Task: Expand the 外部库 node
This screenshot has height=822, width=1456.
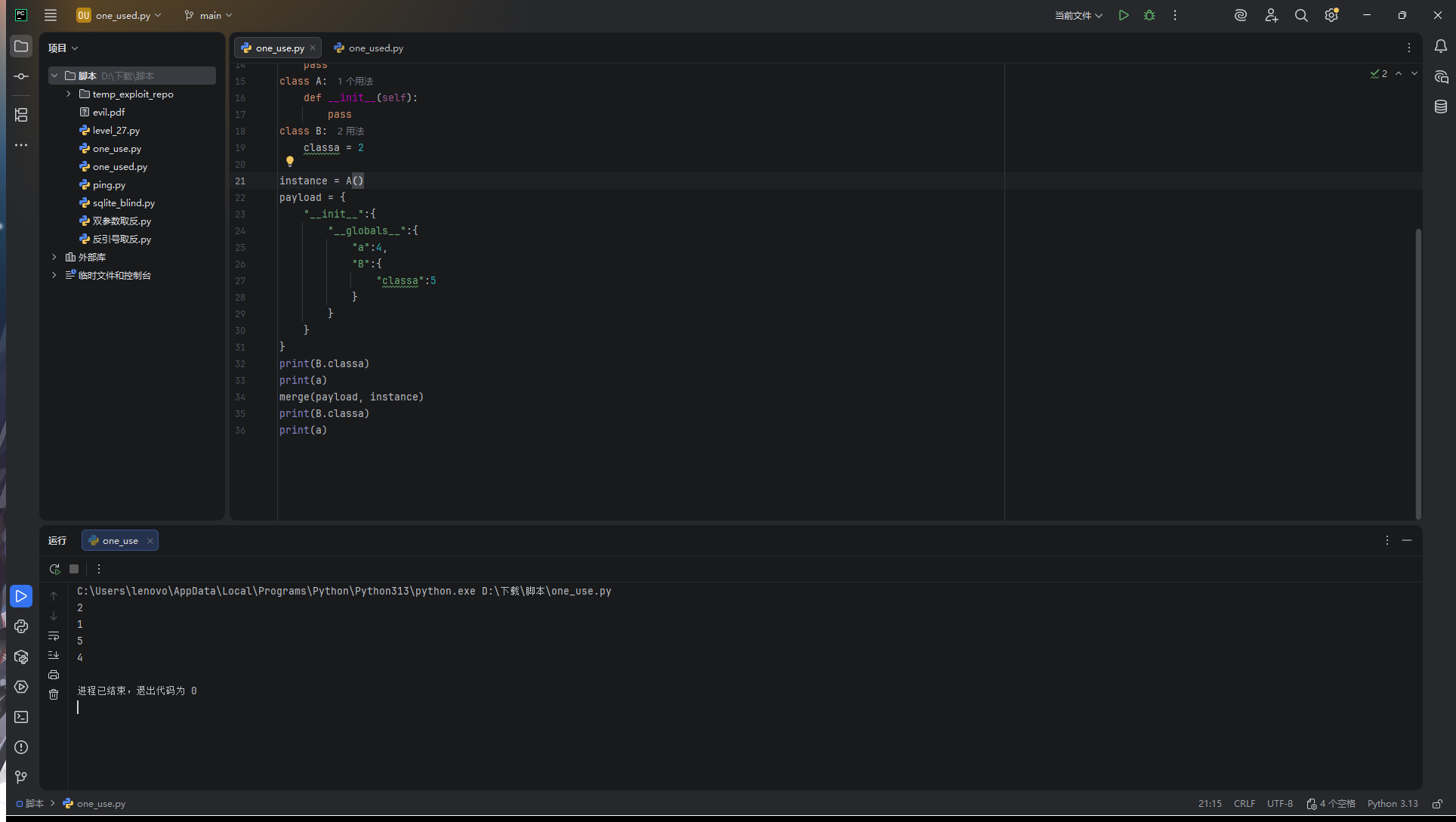Action: point(54,257)
